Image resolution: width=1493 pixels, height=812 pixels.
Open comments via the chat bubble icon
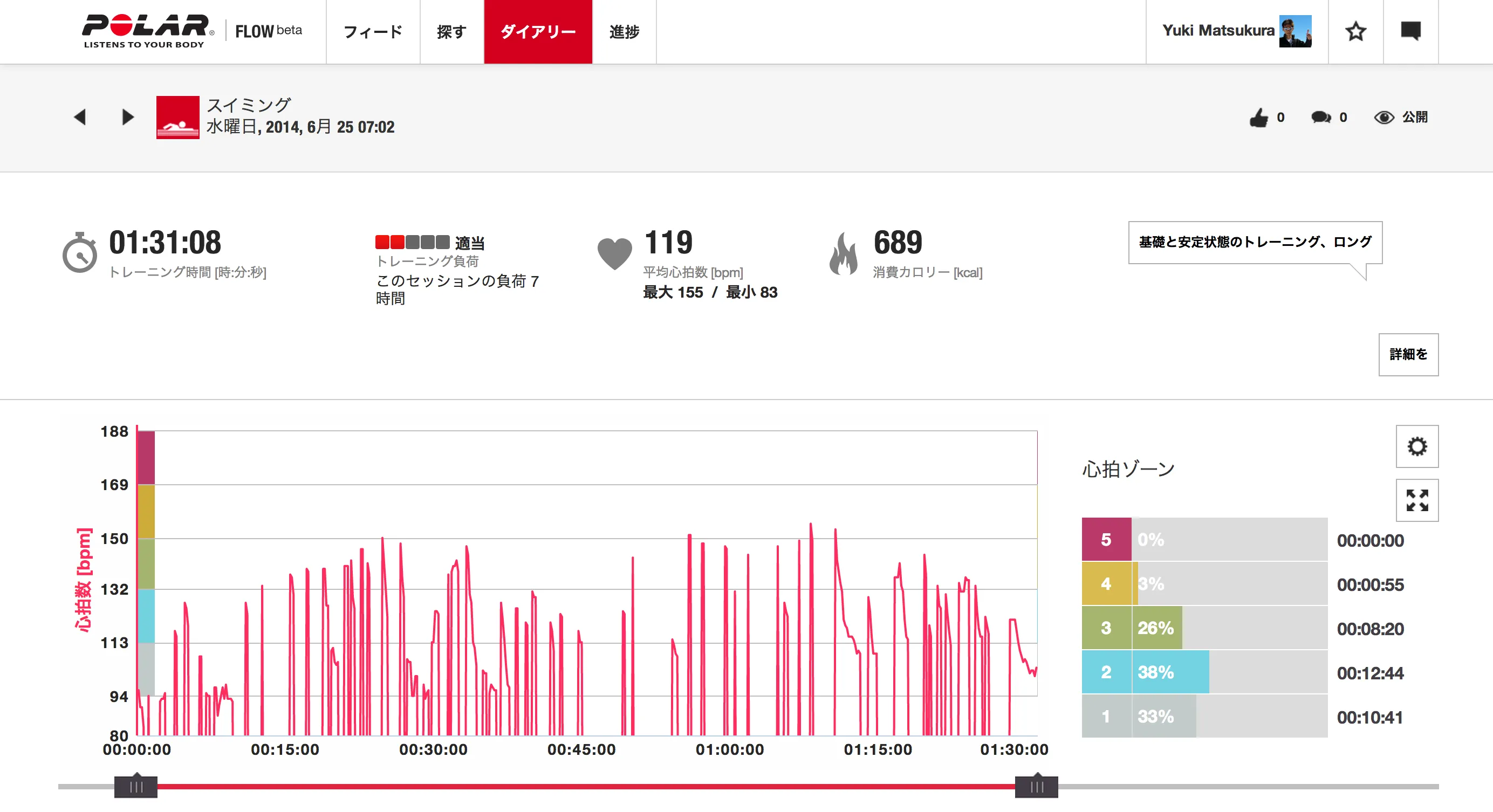[1321, 118]
